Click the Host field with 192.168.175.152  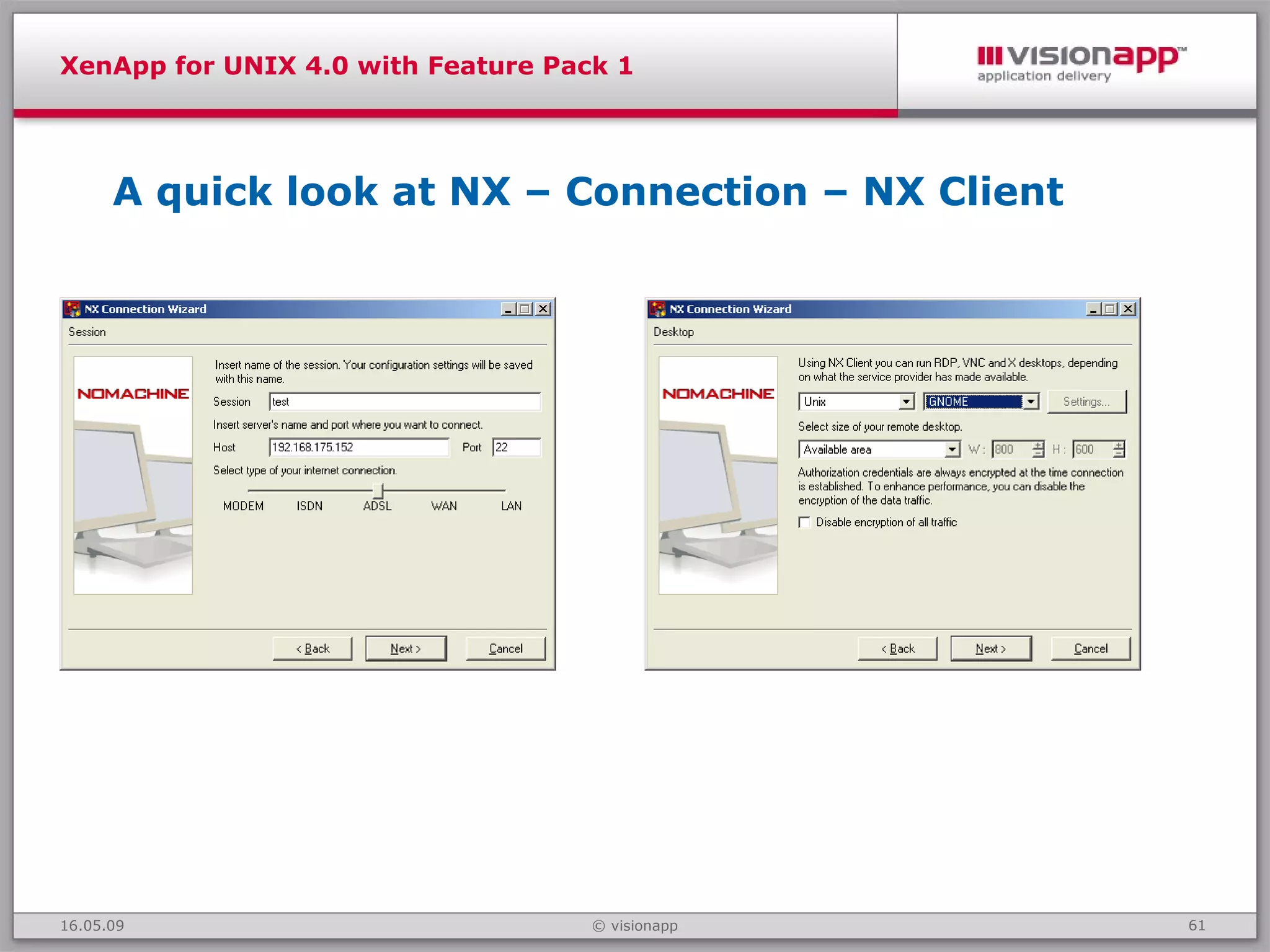pyautogui.click(x=359, y=447)
